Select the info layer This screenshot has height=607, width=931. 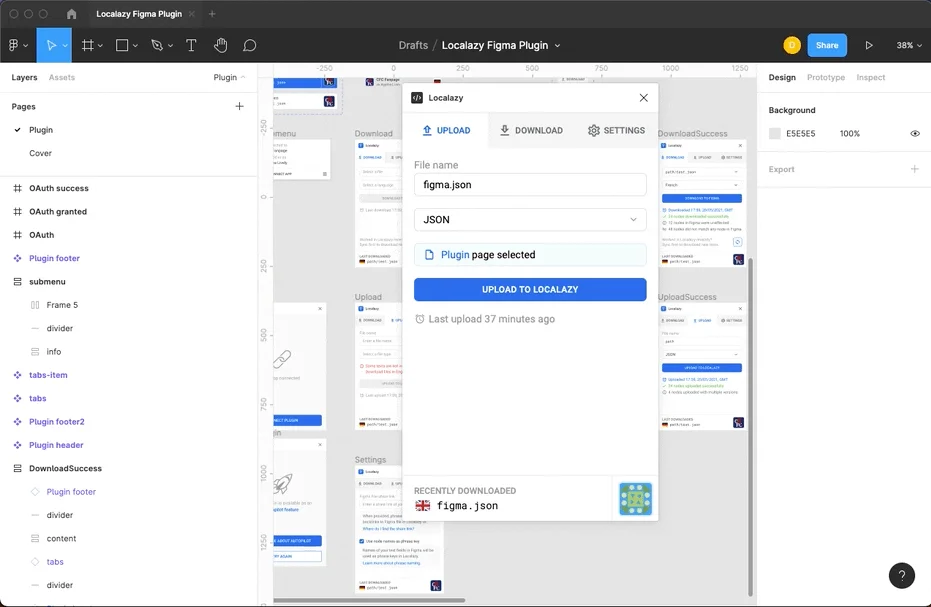[x=53, y=352]
